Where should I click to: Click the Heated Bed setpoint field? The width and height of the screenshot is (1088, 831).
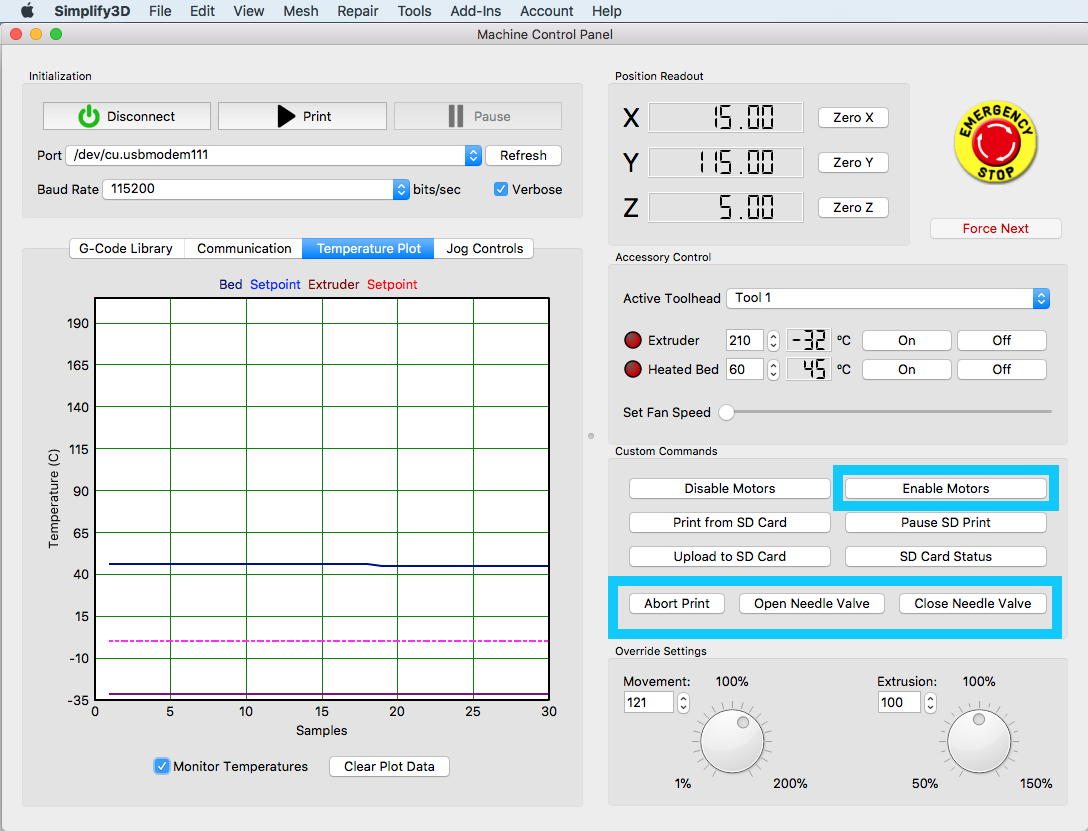(745, 370)
